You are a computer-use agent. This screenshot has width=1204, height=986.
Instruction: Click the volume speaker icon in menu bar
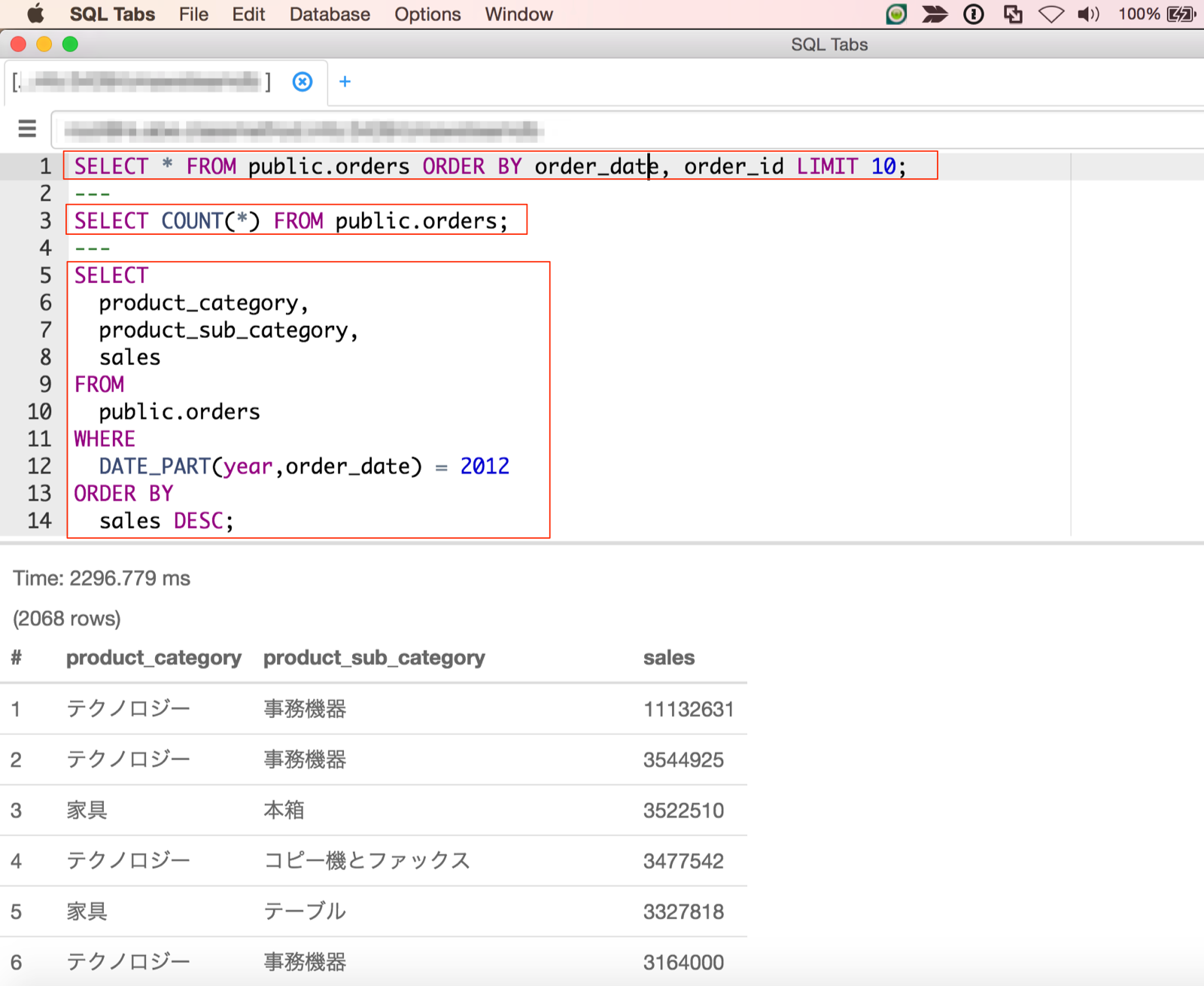tap(1088, 14)
